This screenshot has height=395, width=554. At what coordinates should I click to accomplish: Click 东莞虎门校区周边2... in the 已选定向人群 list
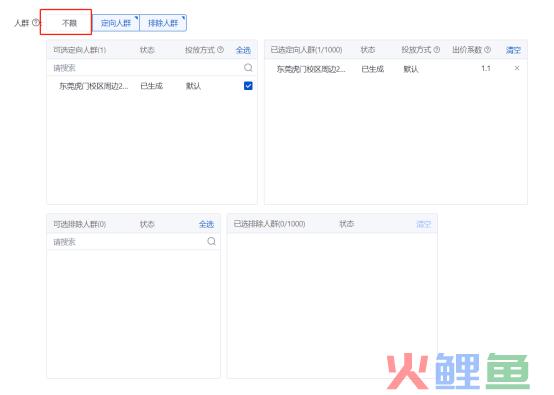(x=311, y=69)
